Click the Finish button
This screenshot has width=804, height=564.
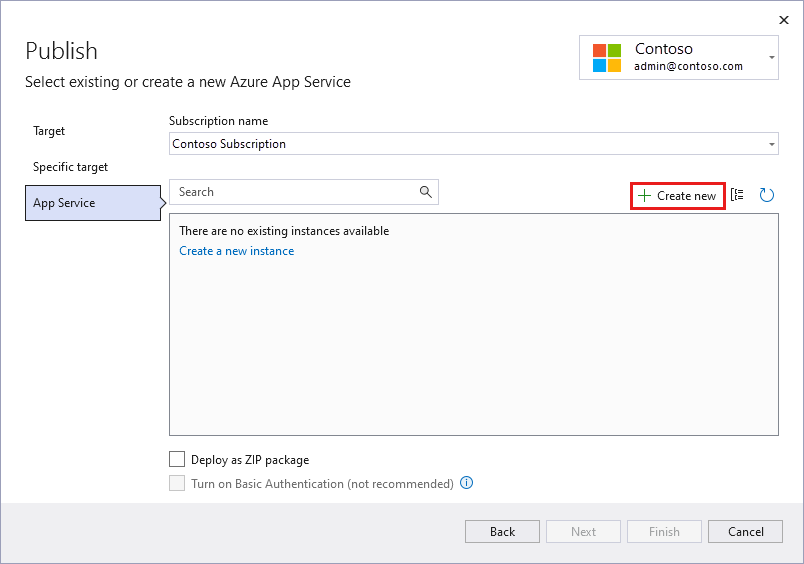click(x=664, y=532)
